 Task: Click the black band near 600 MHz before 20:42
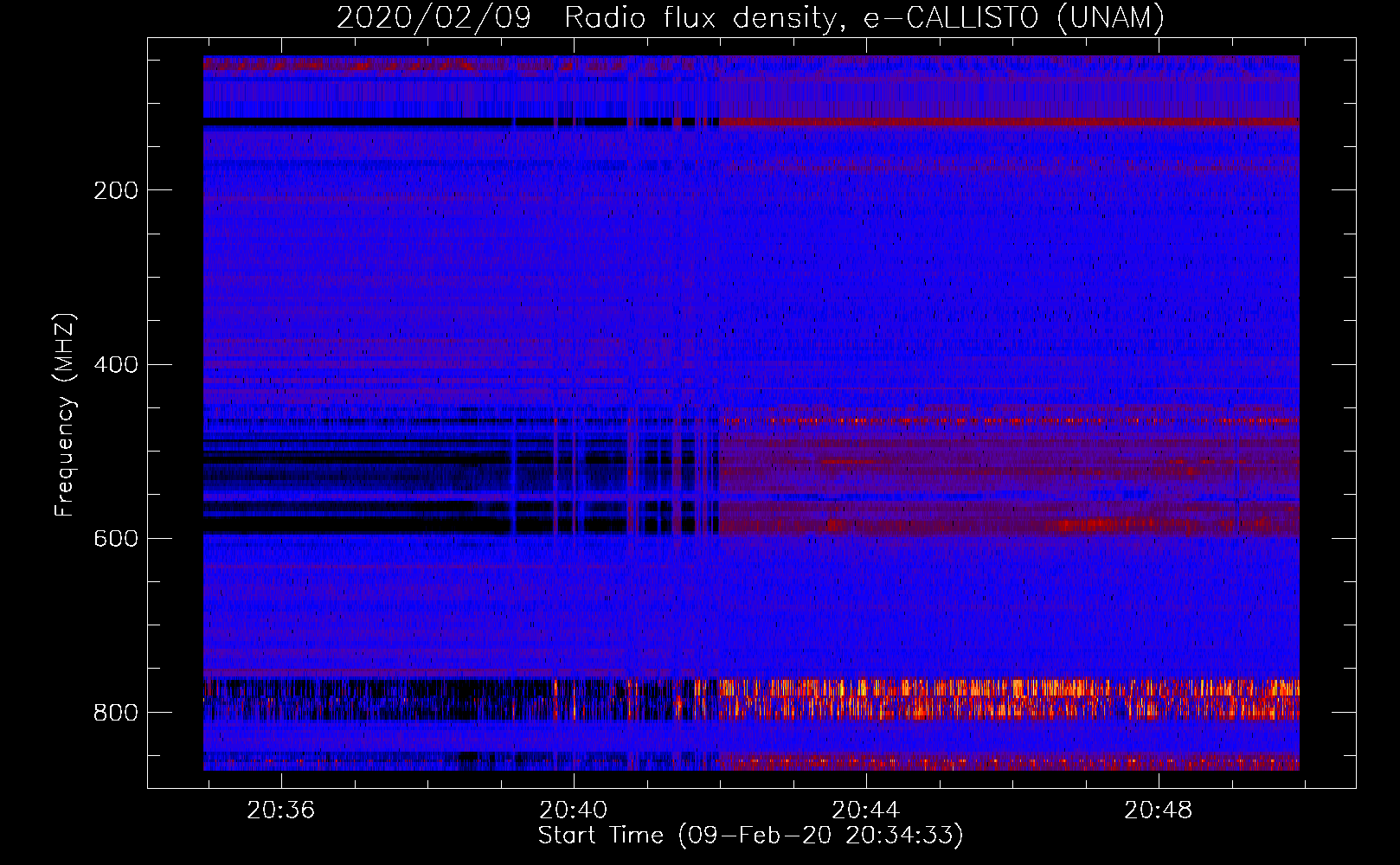click(x=460, y=524)
